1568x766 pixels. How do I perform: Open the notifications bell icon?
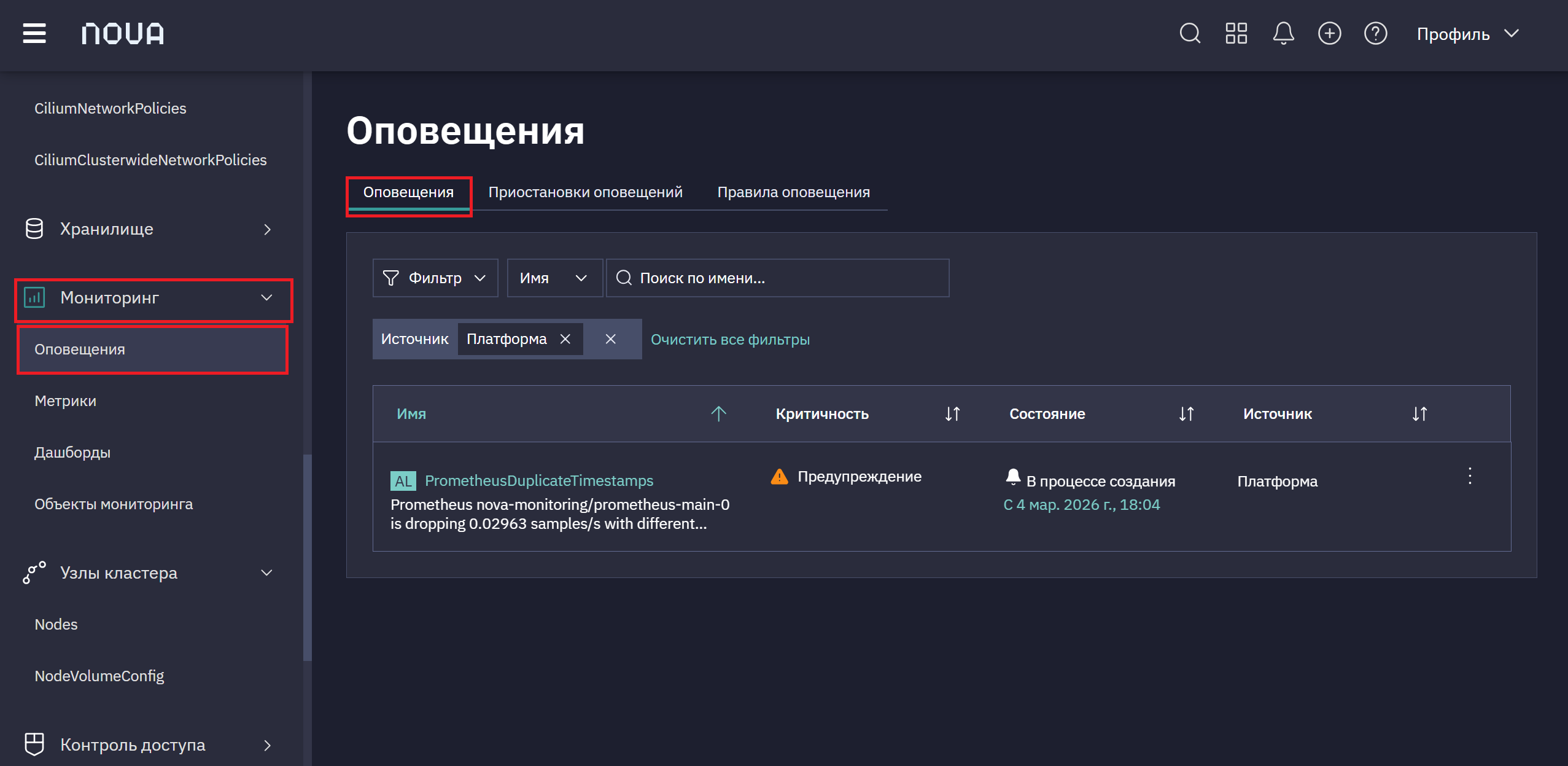click(1283, 33)
